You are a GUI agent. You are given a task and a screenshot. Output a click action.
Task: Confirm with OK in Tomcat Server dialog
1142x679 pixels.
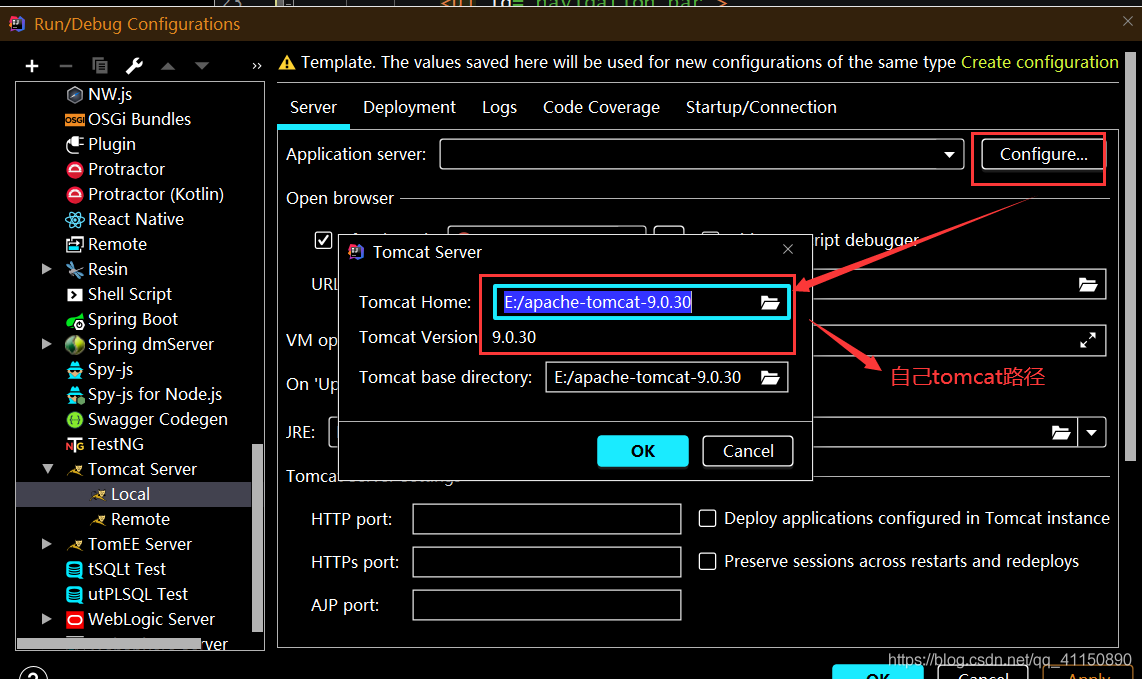pos(642,451)
